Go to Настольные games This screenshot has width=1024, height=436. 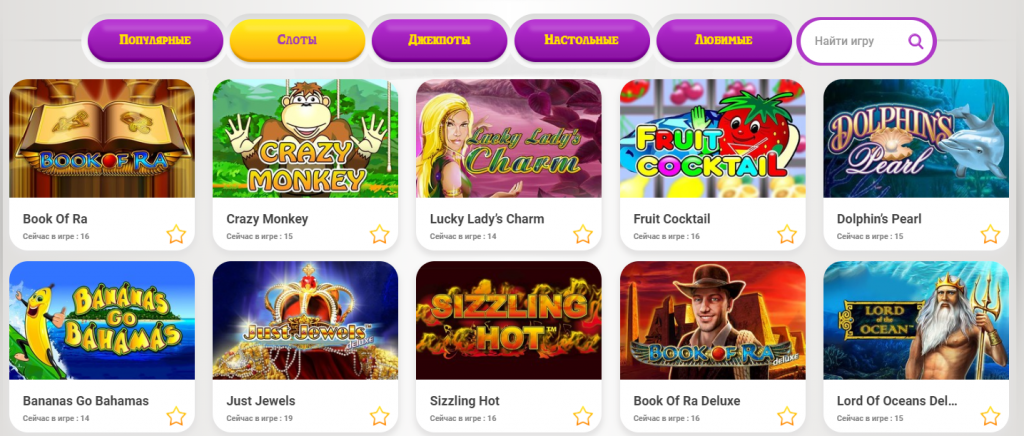[582, 40]
